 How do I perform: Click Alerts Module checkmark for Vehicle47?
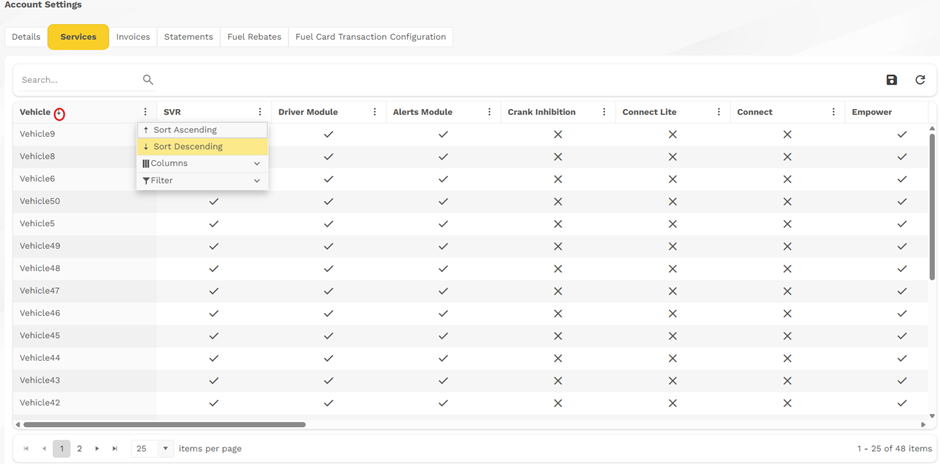point(443,291)
